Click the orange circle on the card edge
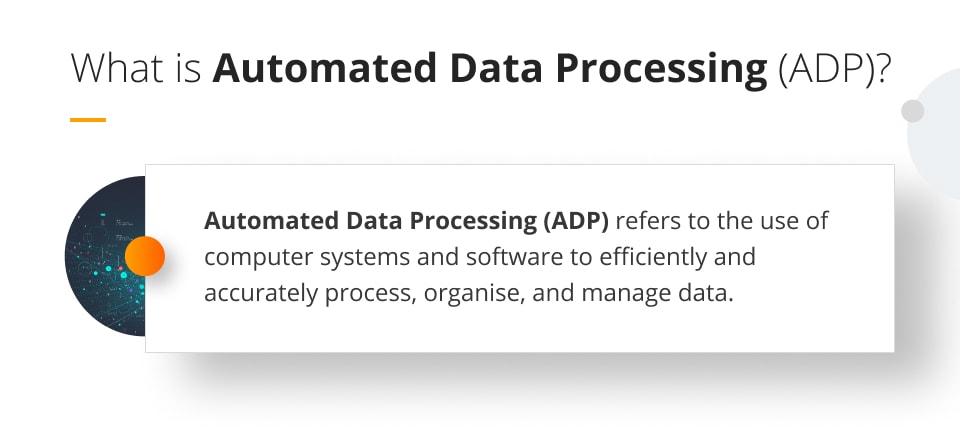Viewport: 960px width, 445px height. coord(145,256)
